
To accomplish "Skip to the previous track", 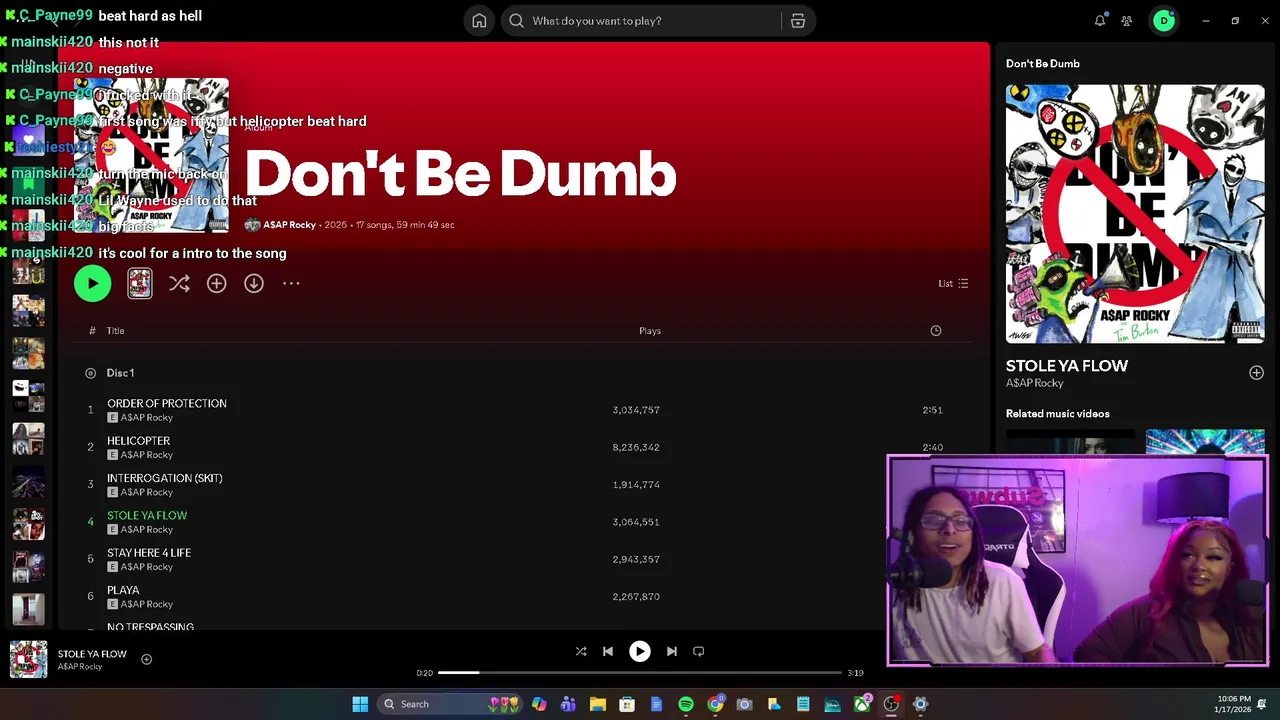I will pos(608,651).
